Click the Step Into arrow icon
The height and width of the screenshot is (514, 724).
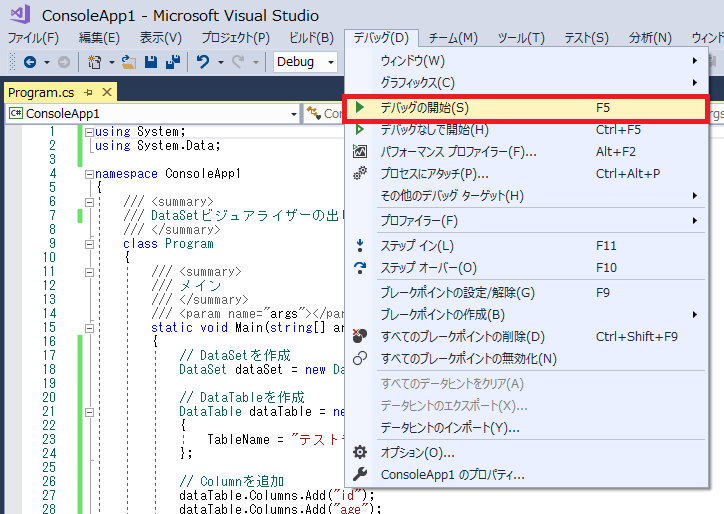(360, 246)
